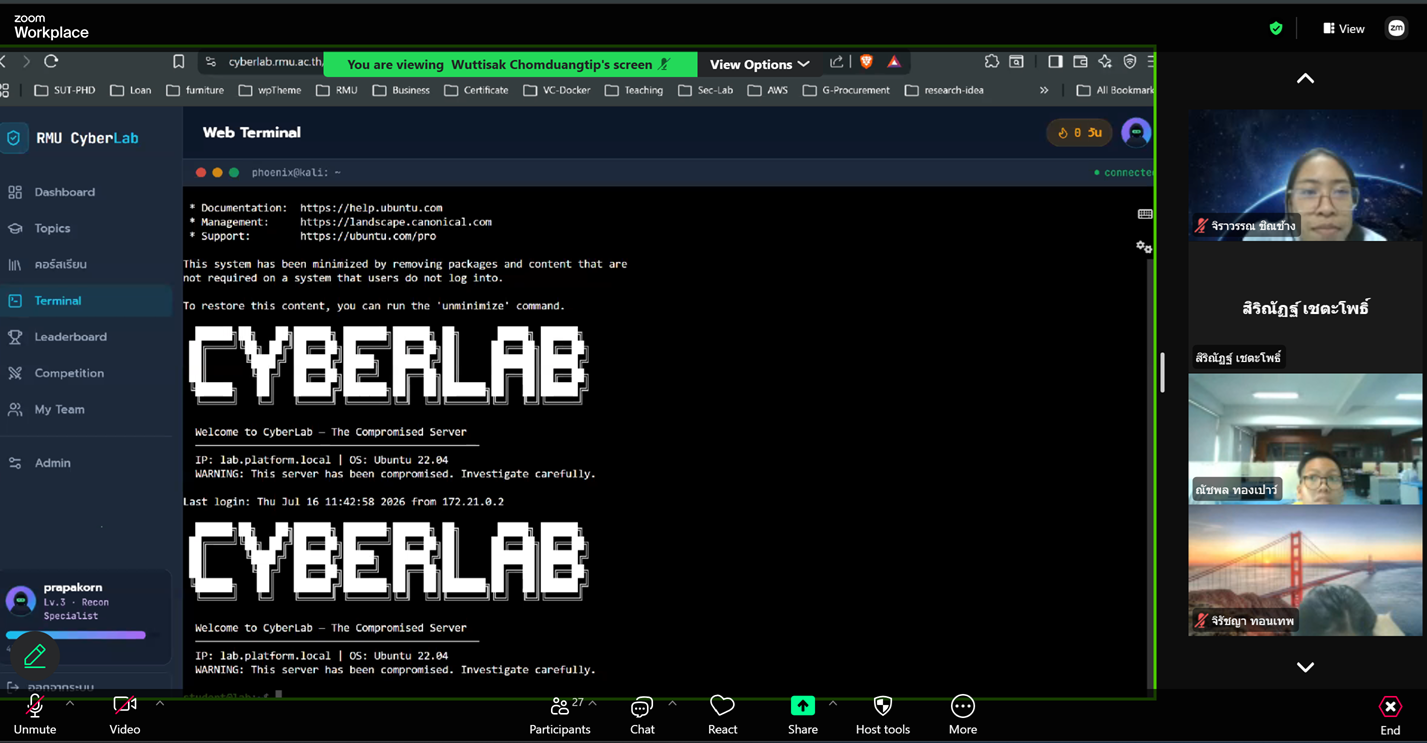The width and height of the screenshot is (1427, 743).
Task: Expand the arrow beside Participants
Action: pyautogui.click(x=593, y=703)
